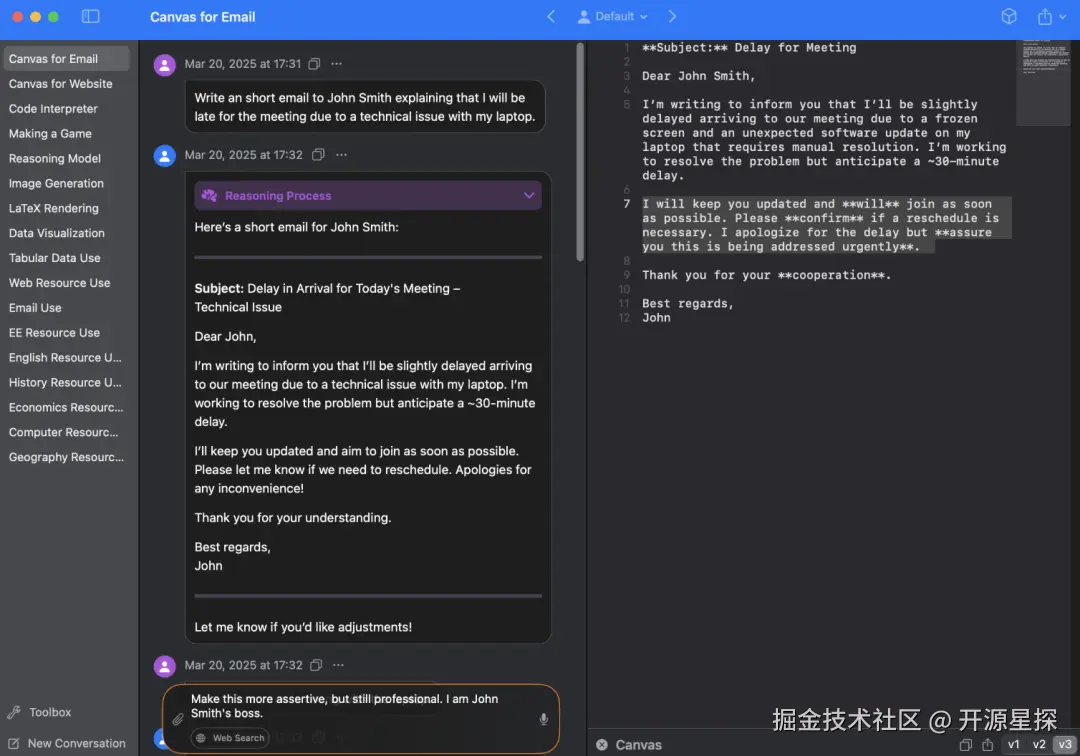Viewport: 1080px width, 756px height.
Task: Click the Toolbox wrench icon in the sidebar
Action: pyautogui.click(x=15, y=712)
